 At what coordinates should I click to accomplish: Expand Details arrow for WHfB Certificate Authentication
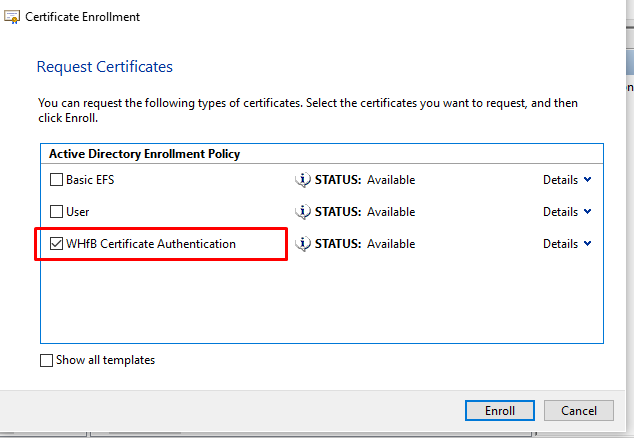[587, 244]
